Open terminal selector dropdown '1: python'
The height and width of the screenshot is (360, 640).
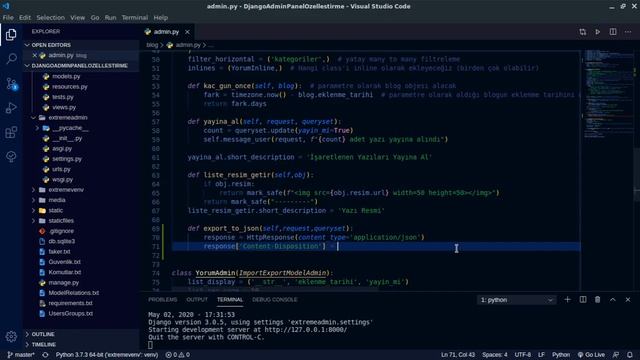click(x=517, y=300)
